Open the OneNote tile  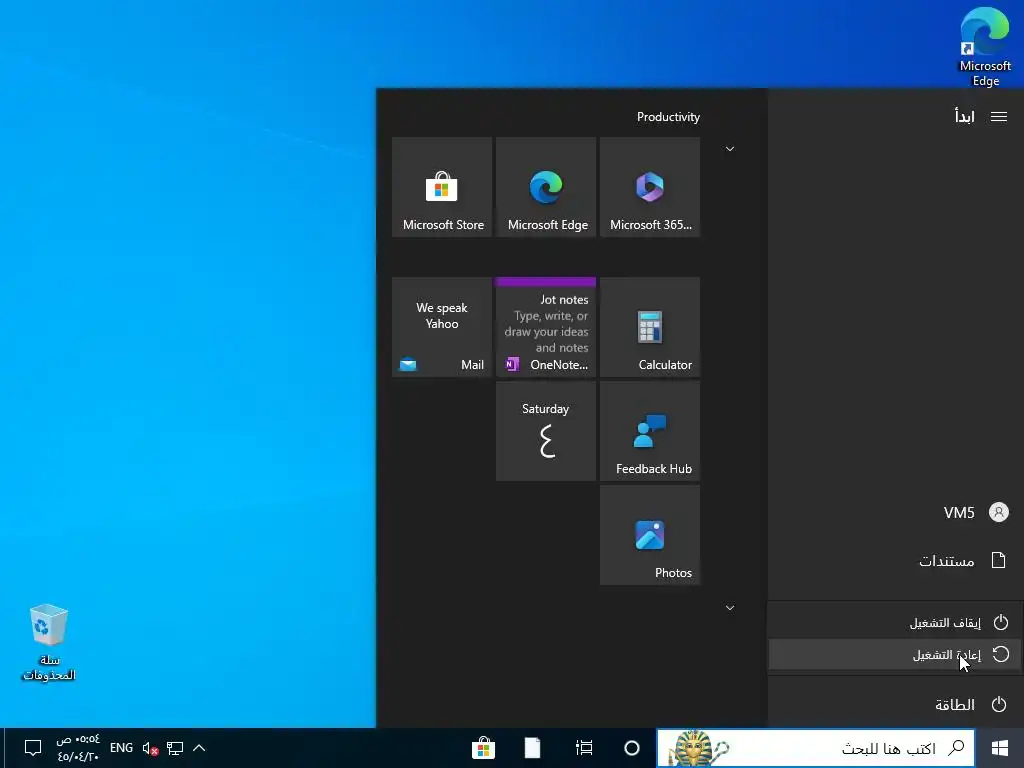(546, 327)
